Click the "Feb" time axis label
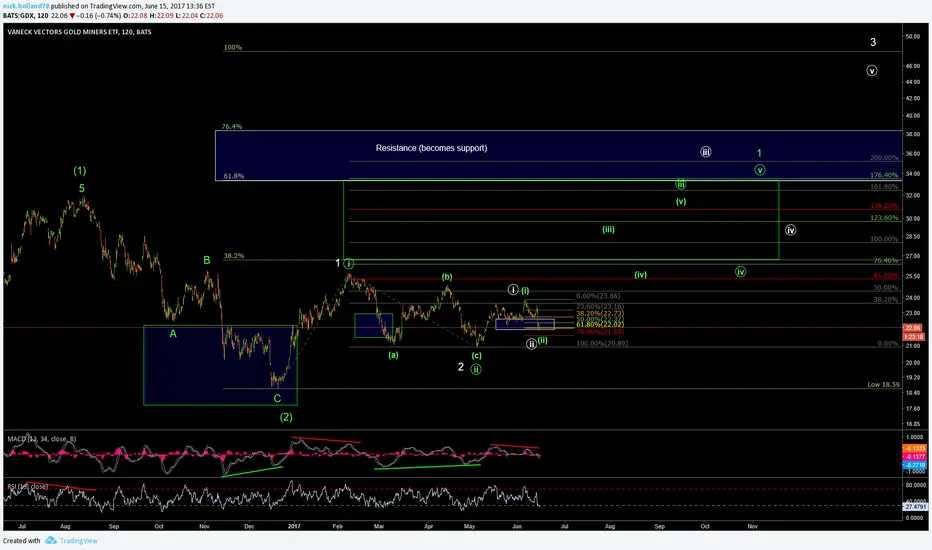The width and height of the screenshot is (932, 550). (338, 526)
